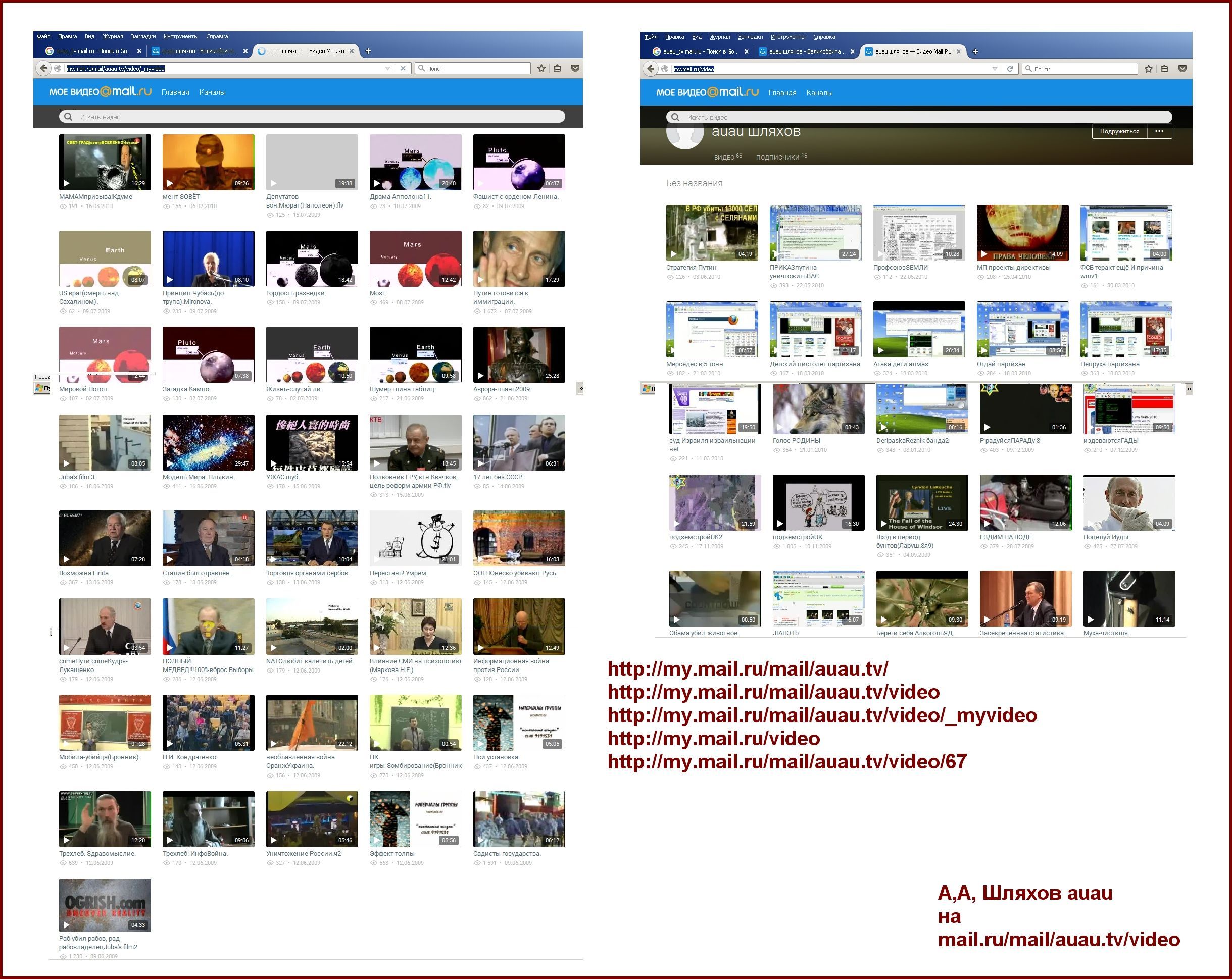Go back in the right browser window

pos(651,69)
